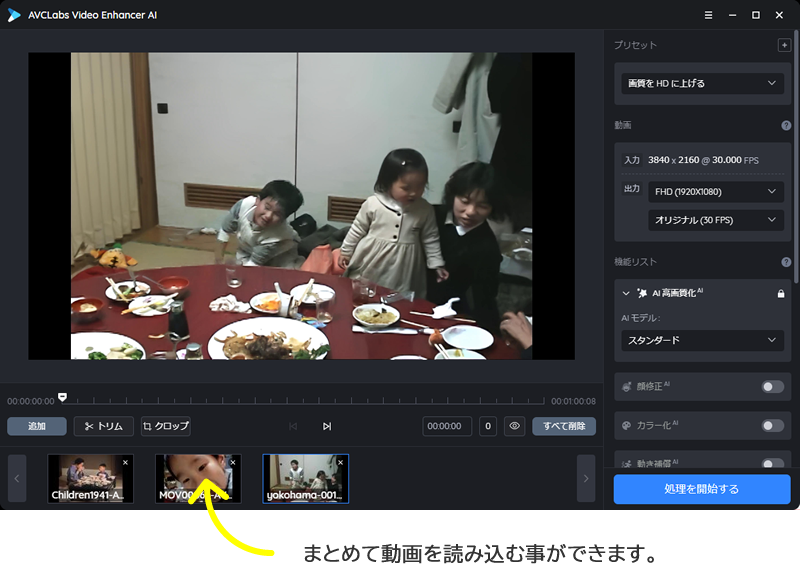Click the 処理を開始する button

click(x=701, y=489)
